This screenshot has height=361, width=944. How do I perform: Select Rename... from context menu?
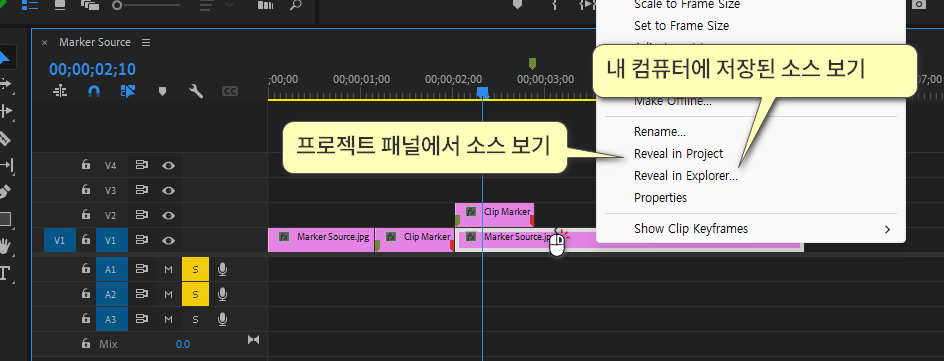pos(660,132)
